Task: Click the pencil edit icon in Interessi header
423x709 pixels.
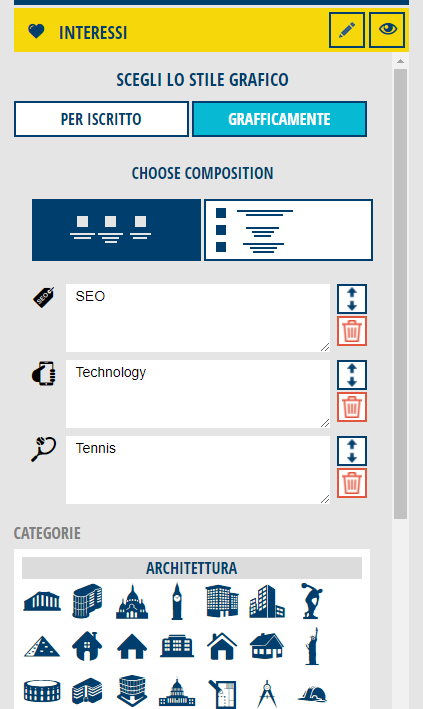Action: coord(347,30)
